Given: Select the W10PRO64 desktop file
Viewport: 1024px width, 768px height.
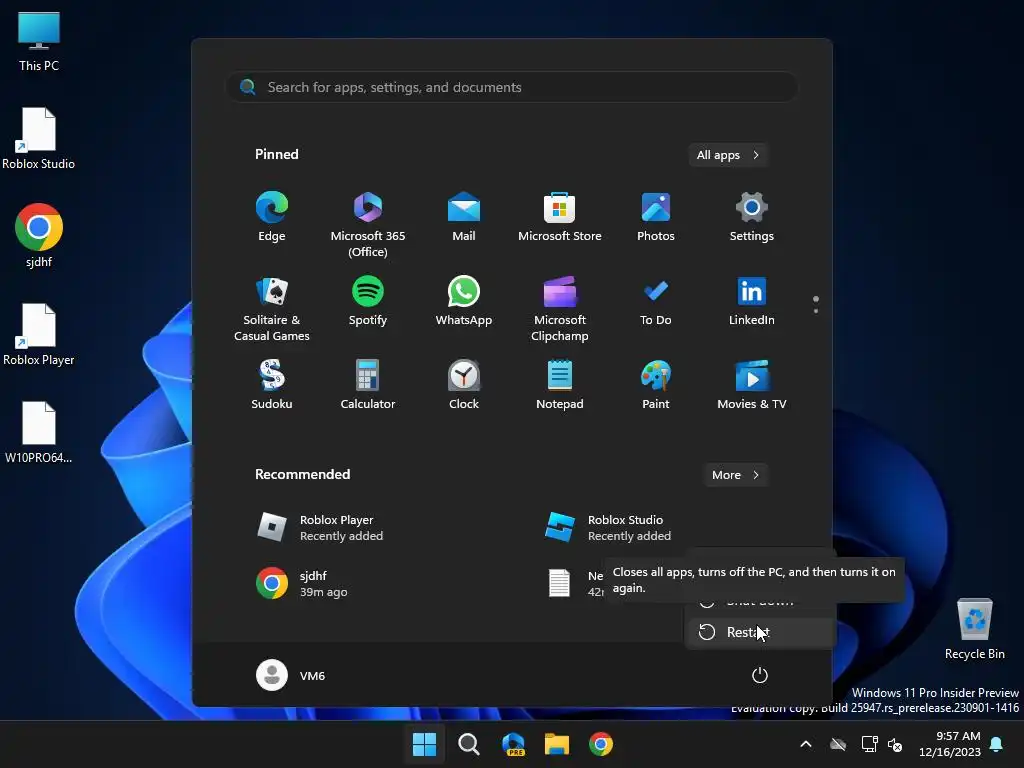Looking at the screenshot, I should point(39,432).
